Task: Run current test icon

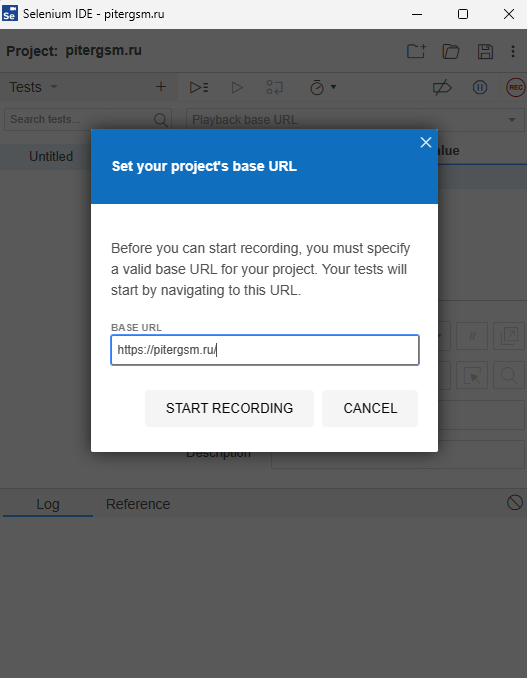Action: click(x=237, y=87)
